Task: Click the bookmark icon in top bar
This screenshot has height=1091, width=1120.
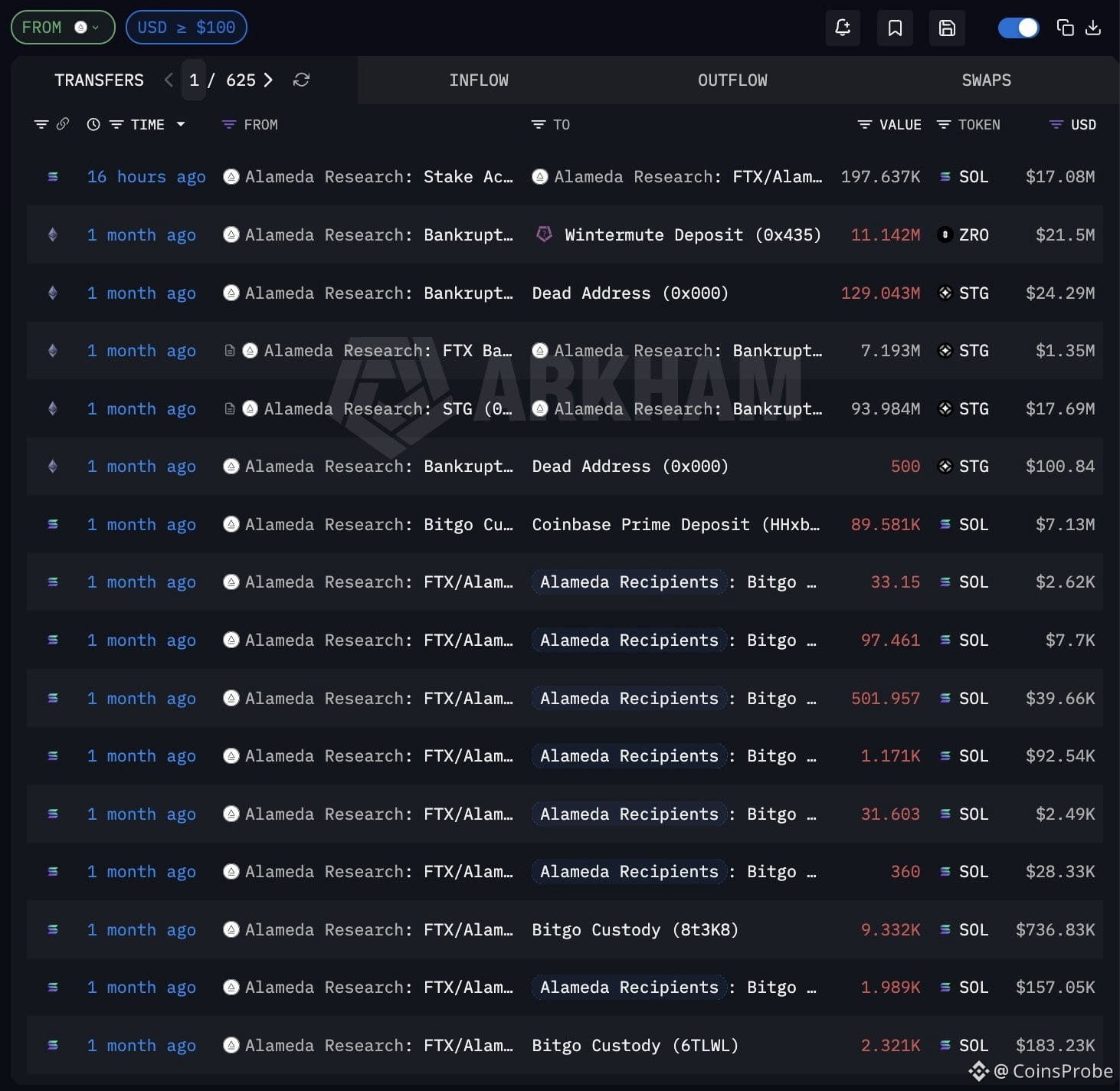Action: point(895,28)
